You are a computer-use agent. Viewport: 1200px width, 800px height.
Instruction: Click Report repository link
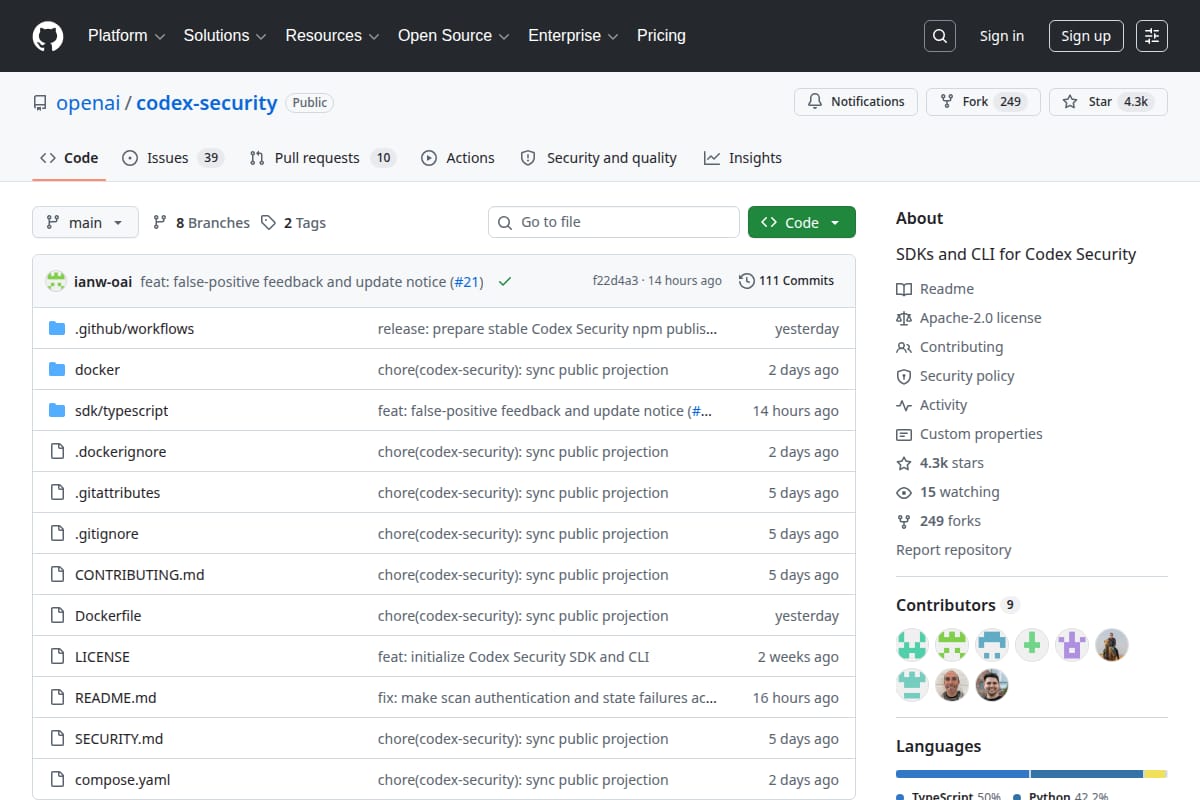point(954,550)
